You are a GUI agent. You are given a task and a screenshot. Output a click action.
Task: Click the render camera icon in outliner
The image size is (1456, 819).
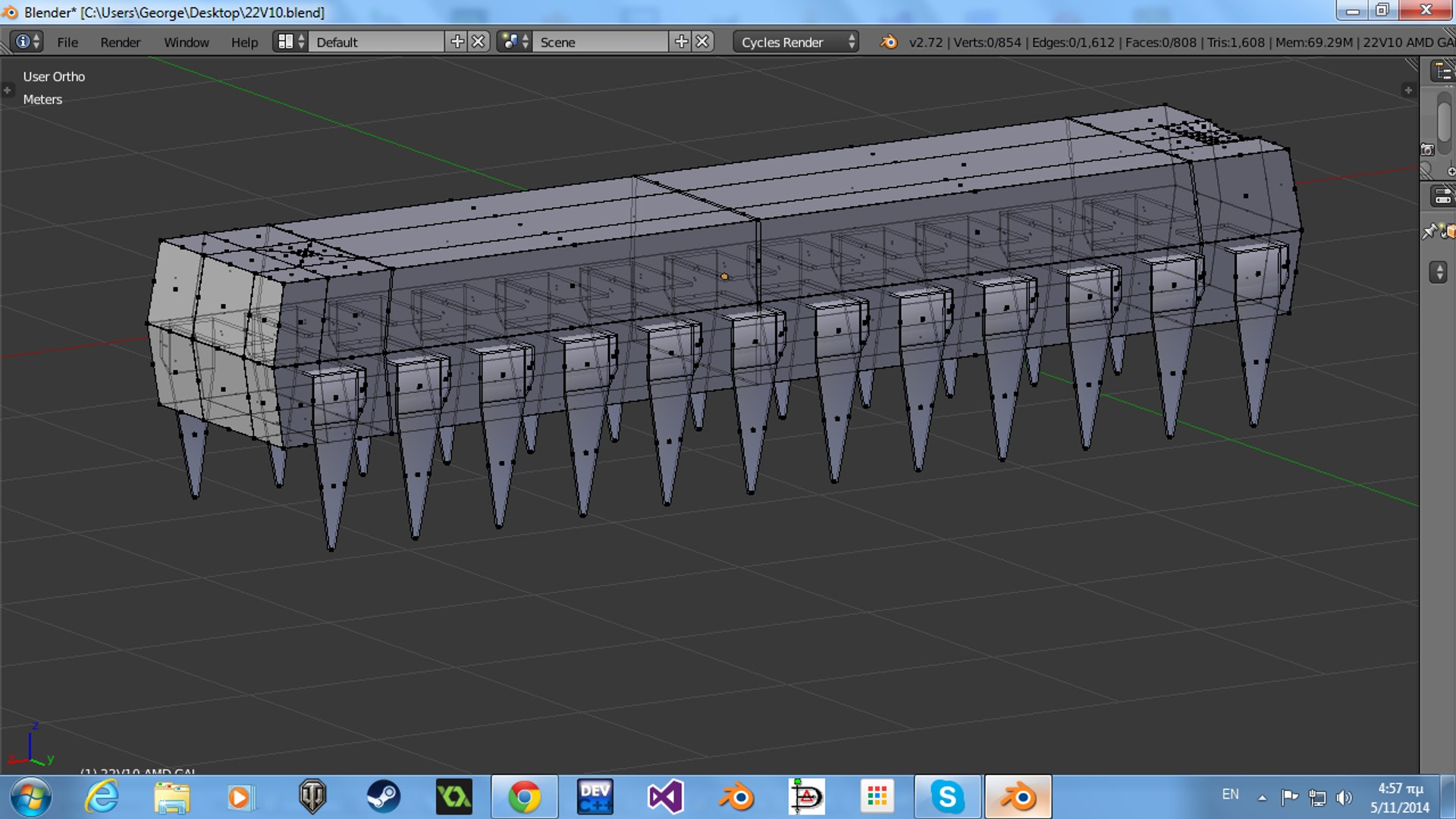click(x=1427, y=149)
